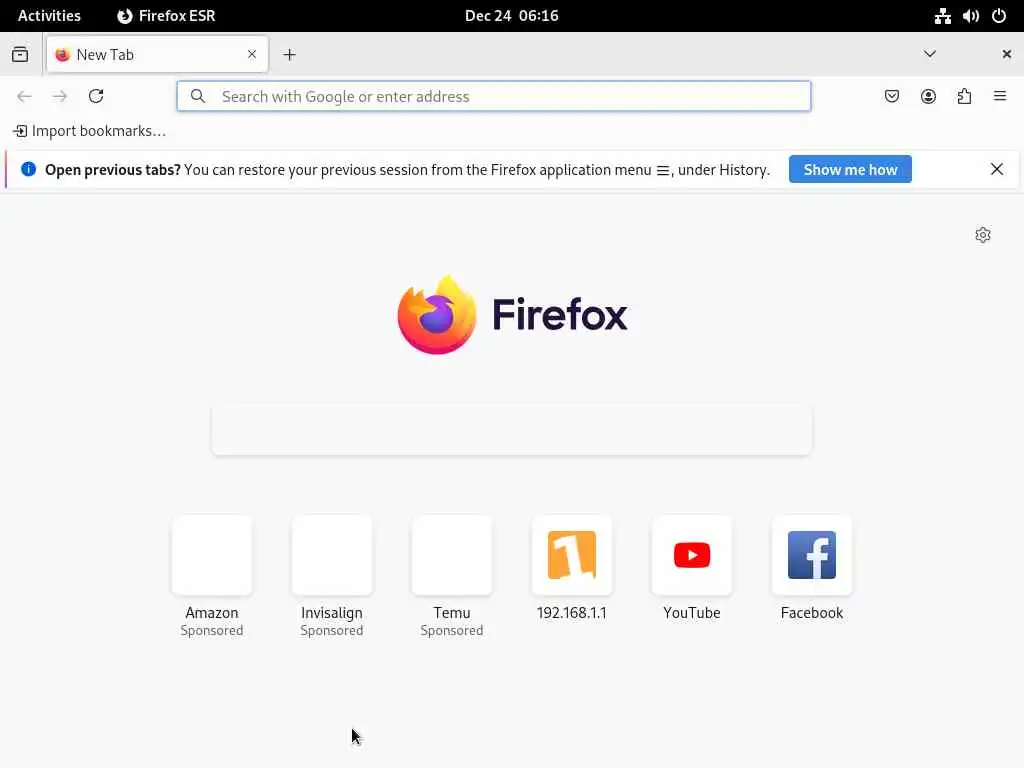Click the network status icon in top bar
Image resolution: width=1024 pixels, height=768 pixels.
click(942, 16)
